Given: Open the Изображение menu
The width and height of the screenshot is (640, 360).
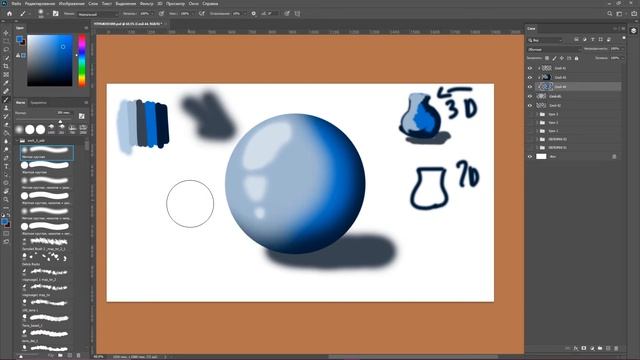Looking at the screenshot, I should click(x=71, y=4).
